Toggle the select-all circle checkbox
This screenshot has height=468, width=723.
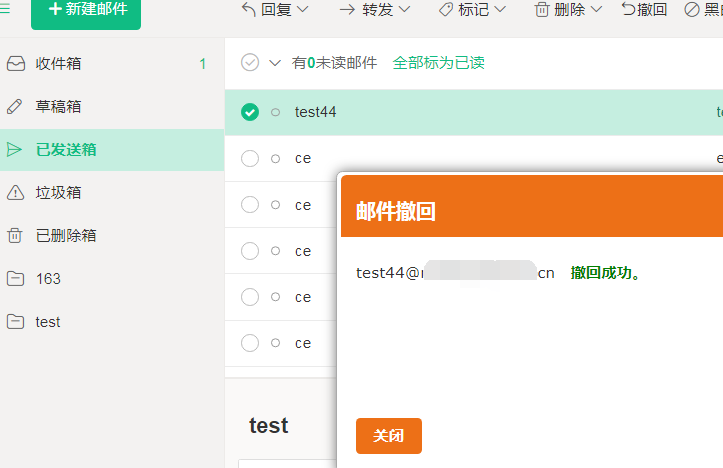(x=250, y=63)
